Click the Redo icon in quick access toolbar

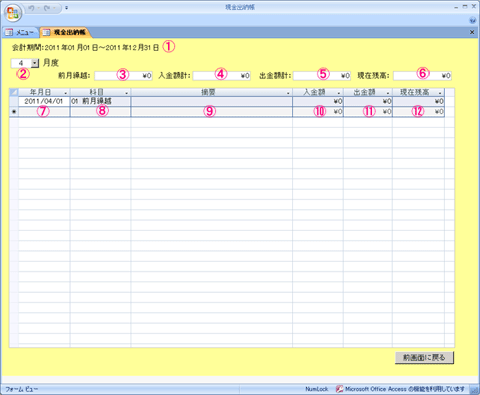[47, 8]
